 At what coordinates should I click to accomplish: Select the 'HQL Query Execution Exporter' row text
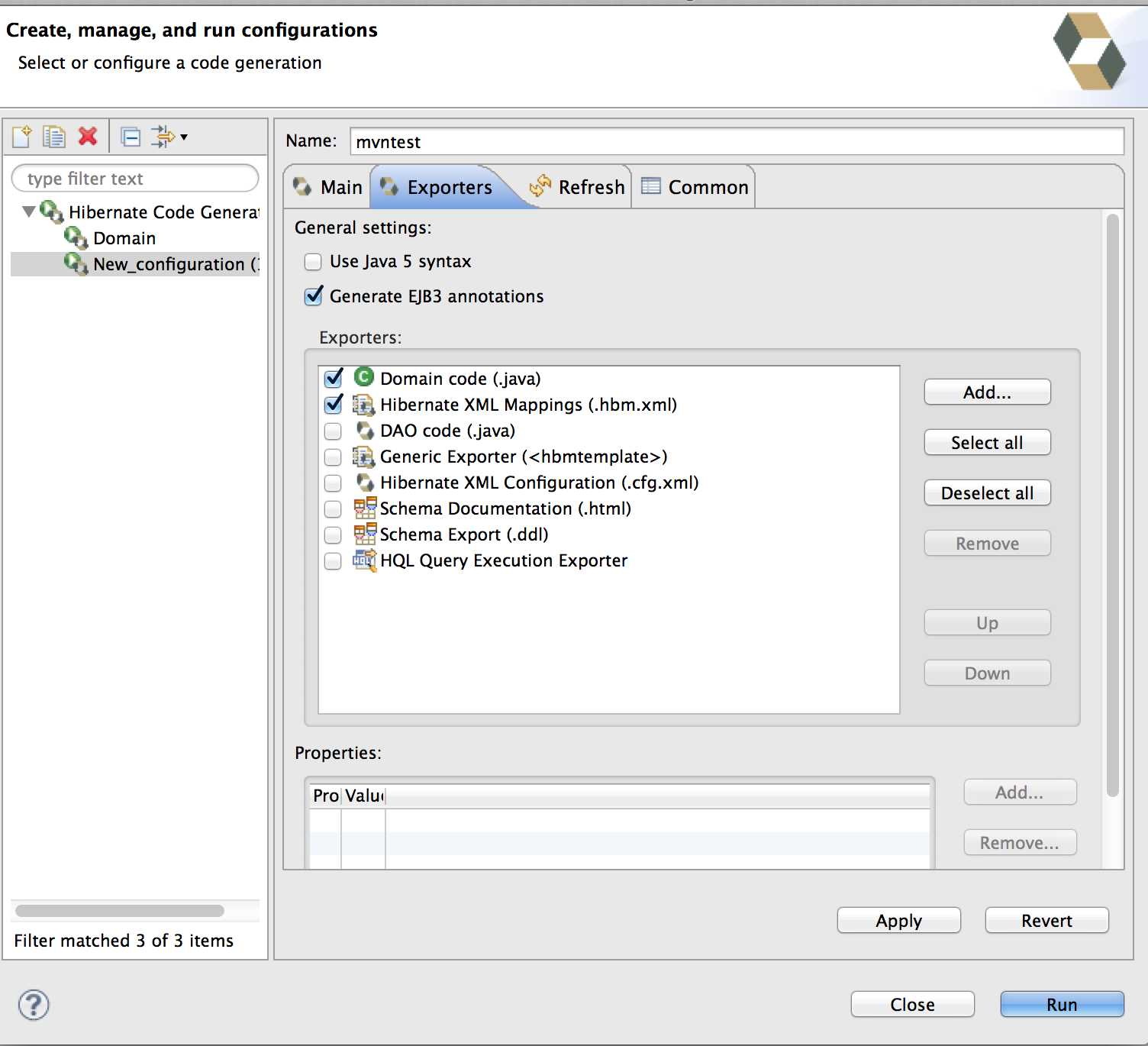point(504,560)
